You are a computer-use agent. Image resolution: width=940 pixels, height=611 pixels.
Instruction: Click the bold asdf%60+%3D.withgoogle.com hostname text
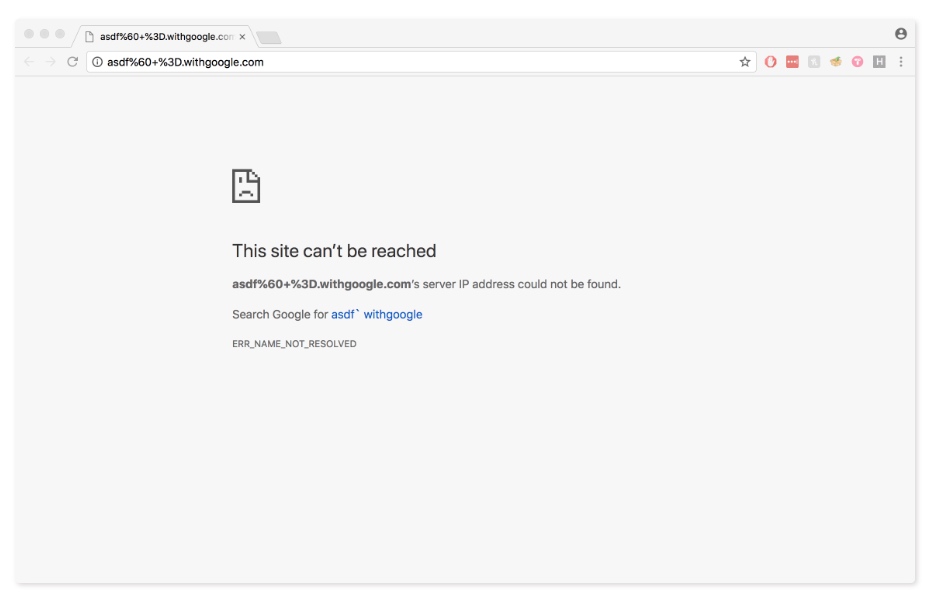click(321, 284)
